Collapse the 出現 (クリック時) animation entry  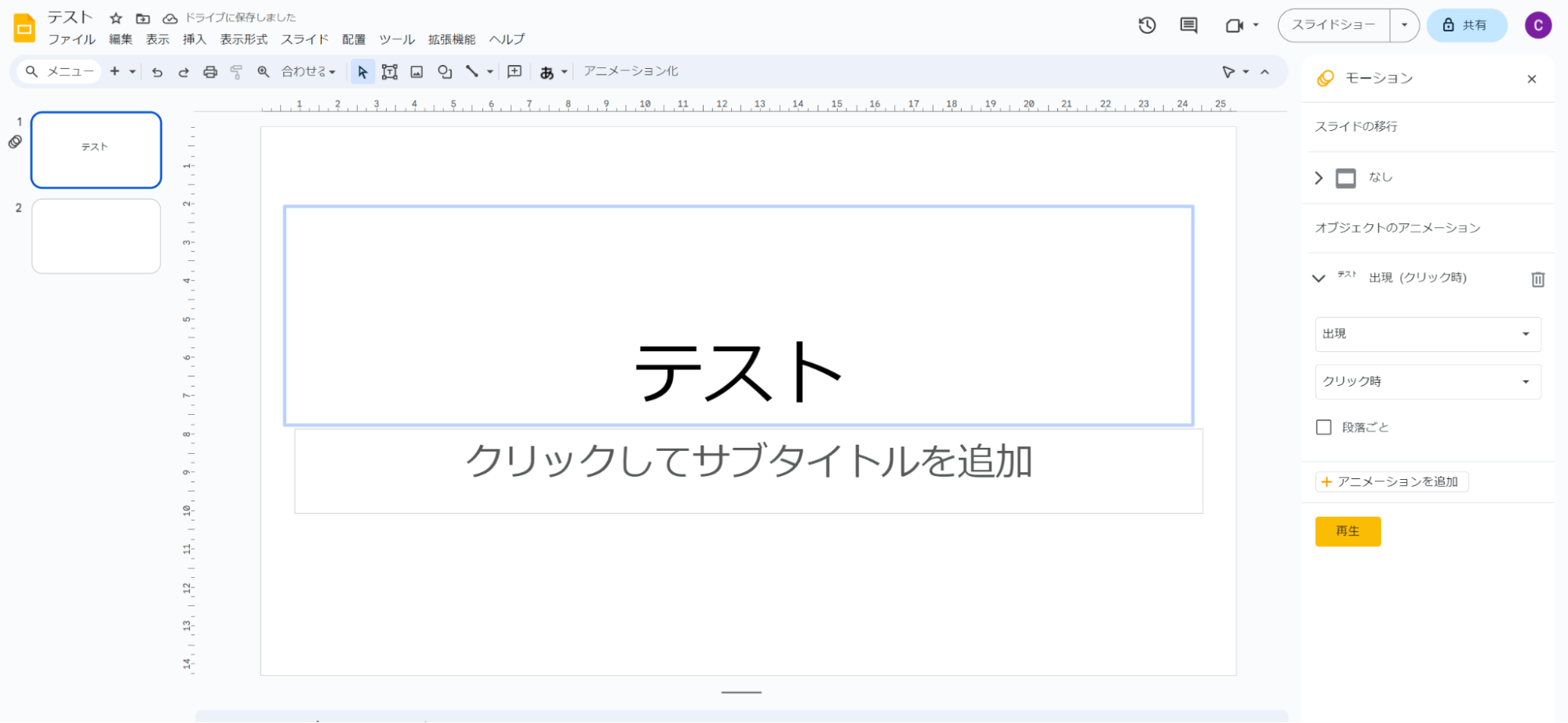point(1319,278)
